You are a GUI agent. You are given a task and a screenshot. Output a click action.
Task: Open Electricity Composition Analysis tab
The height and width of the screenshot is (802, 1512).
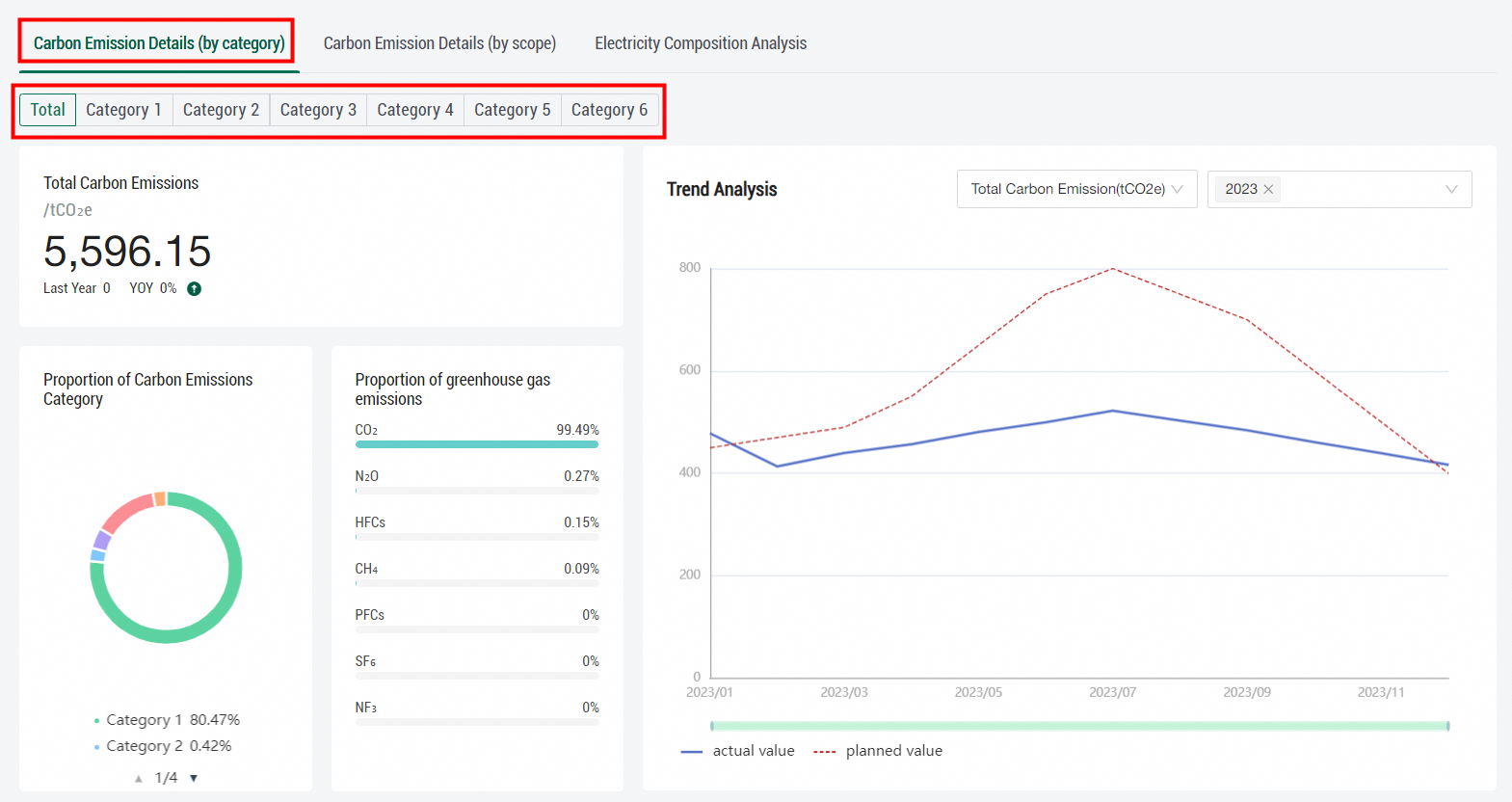(701, 43)
